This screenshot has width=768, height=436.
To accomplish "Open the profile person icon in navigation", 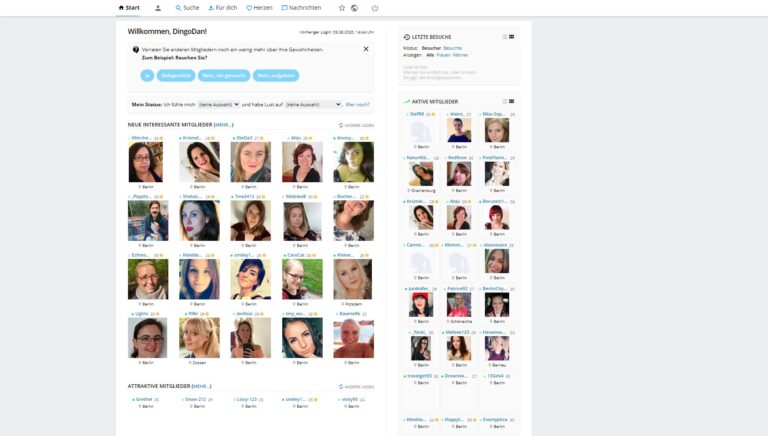I will pos(158,8).
